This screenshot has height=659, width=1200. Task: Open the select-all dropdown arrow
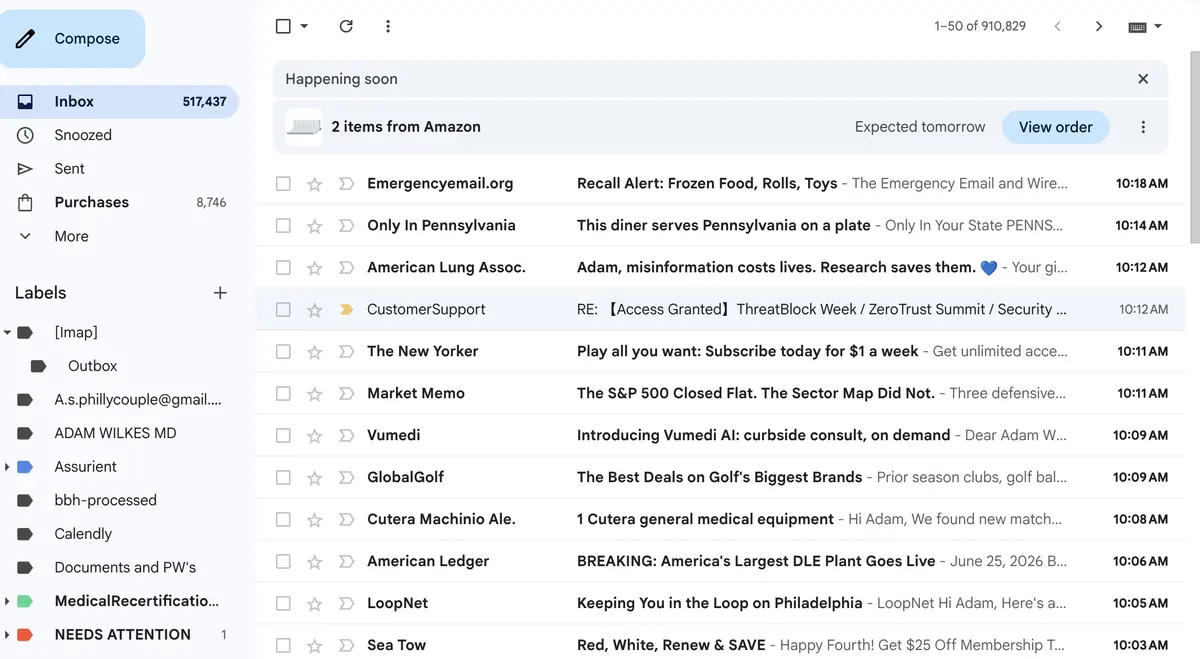tap(304, 26)
